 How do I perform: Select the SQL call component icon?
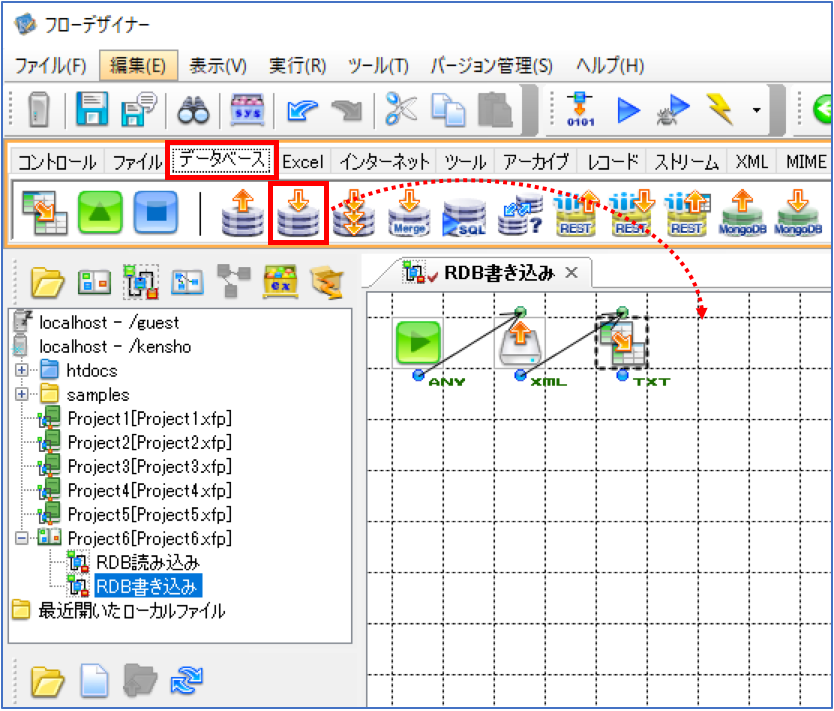coord(464,215)
